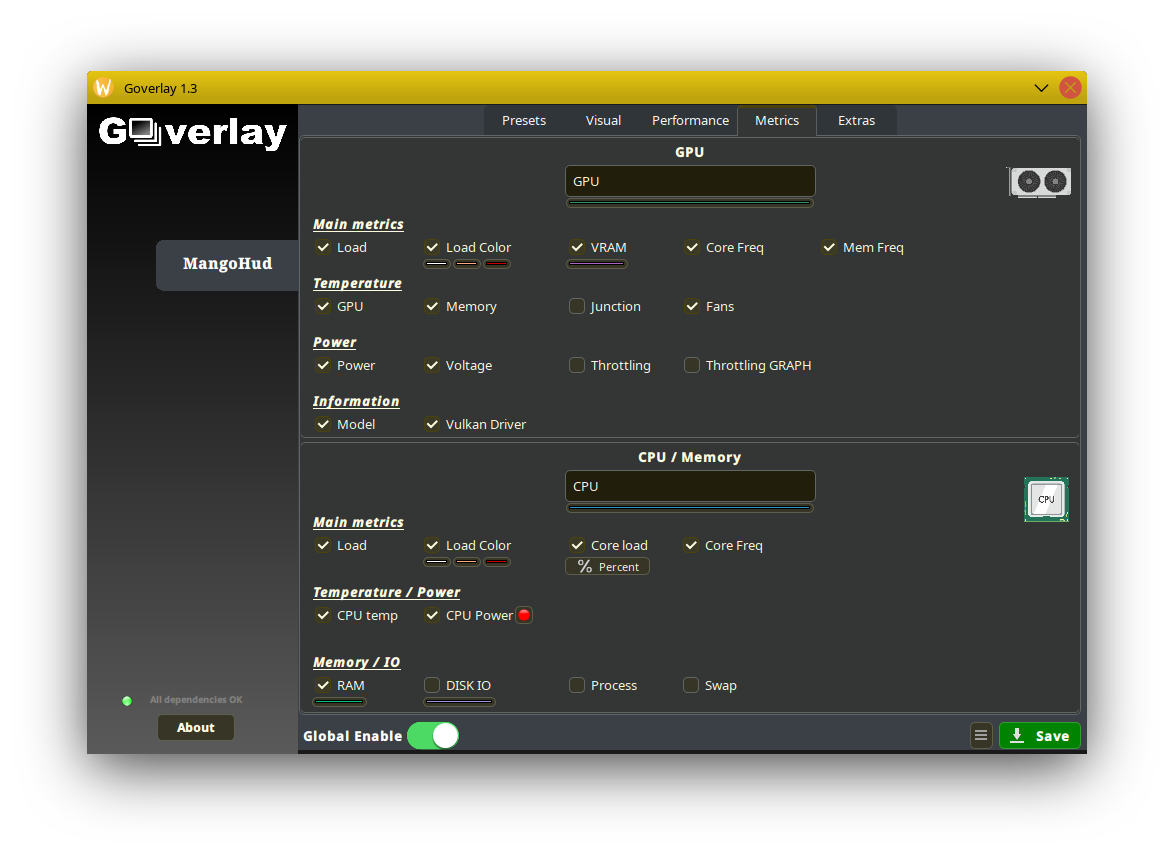Pick GPU Load Color white swatch

(x=437, y=264)
